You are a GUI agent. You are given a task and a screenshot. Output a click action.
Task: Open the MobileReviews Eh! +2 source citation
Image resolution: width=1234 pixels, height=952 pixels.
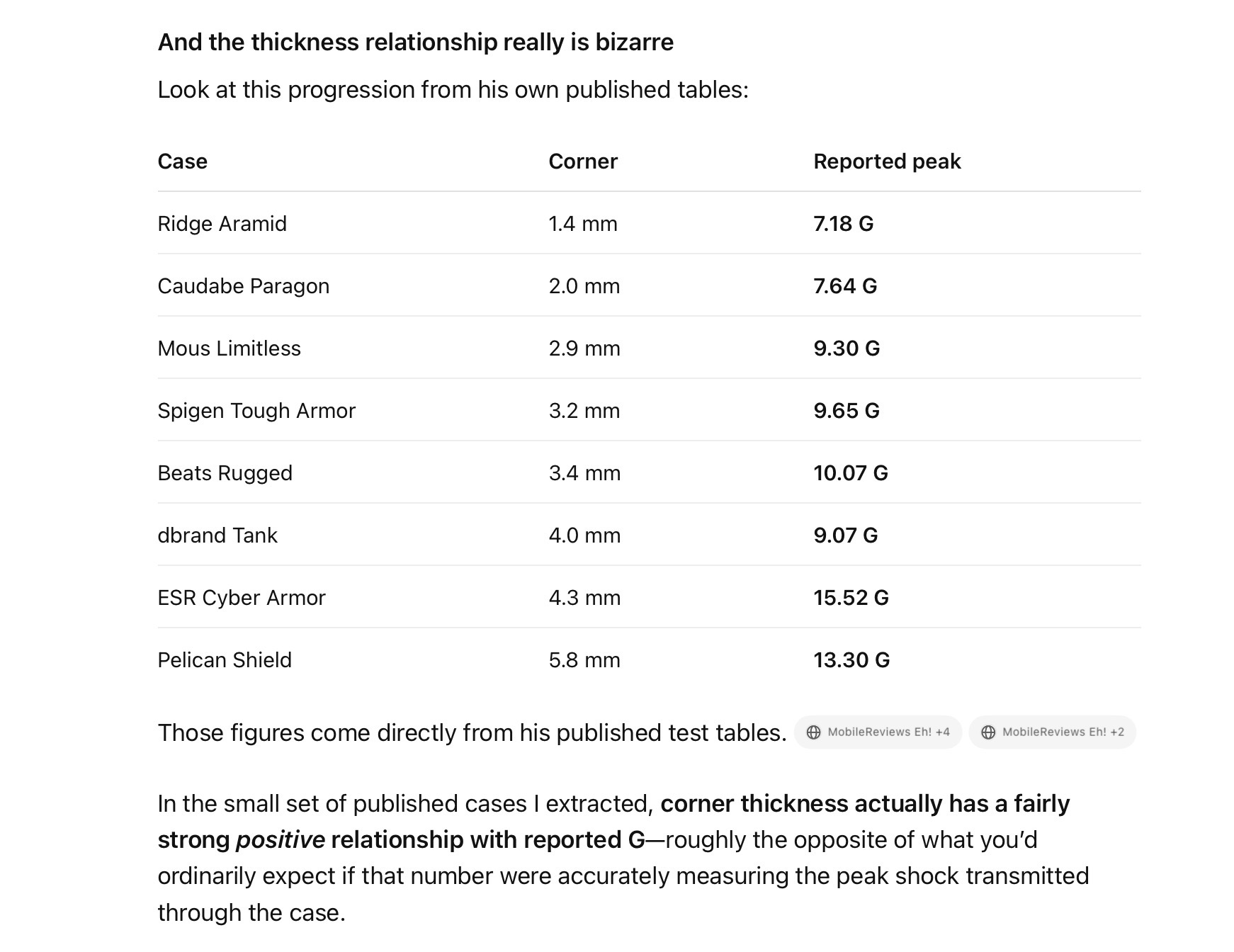point(1052,732)
